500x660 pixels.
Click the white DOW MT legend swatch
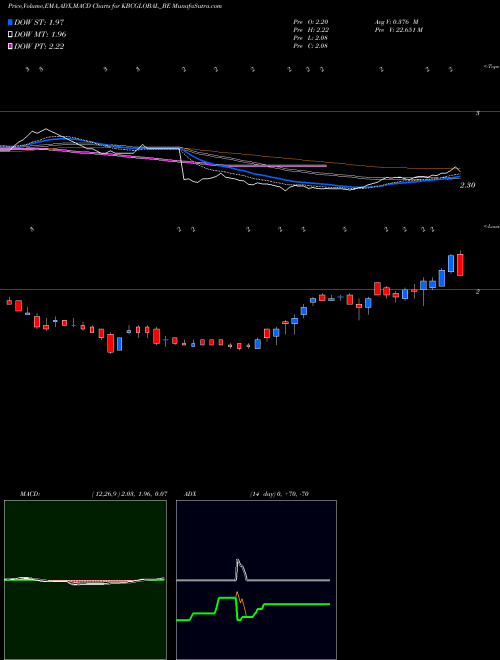pos(11,35)
